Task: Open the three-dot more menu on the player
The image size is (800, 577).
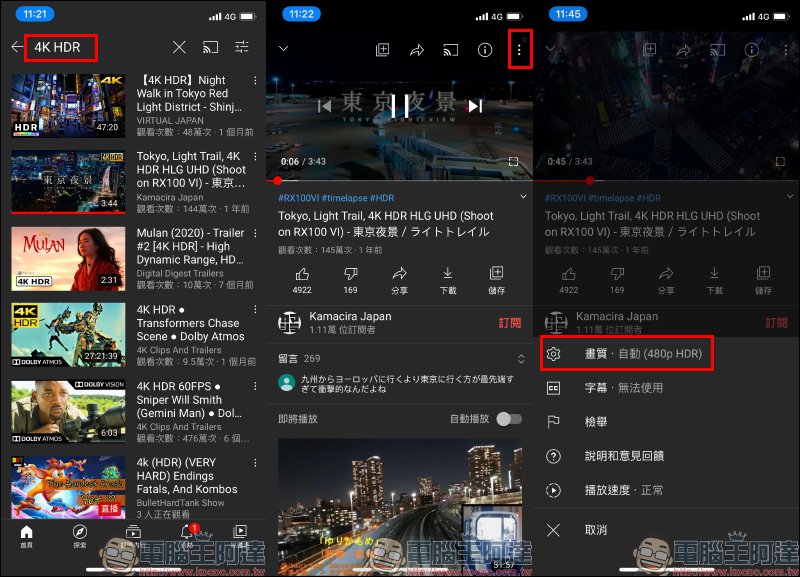Action: 518,49
